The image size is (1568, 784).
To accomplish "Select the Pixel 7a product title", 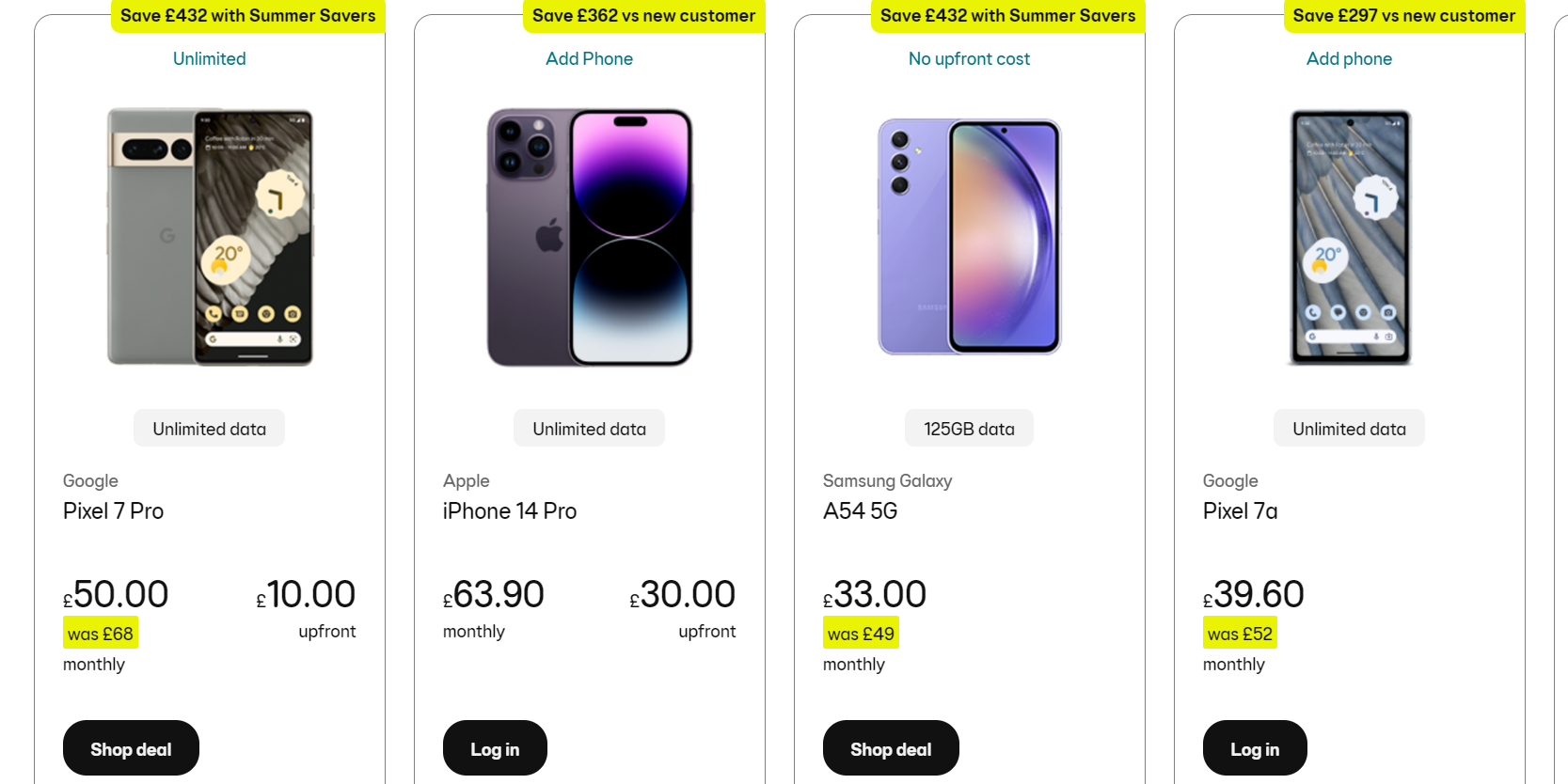I will pyautogui.click(x=1240, y=511).
